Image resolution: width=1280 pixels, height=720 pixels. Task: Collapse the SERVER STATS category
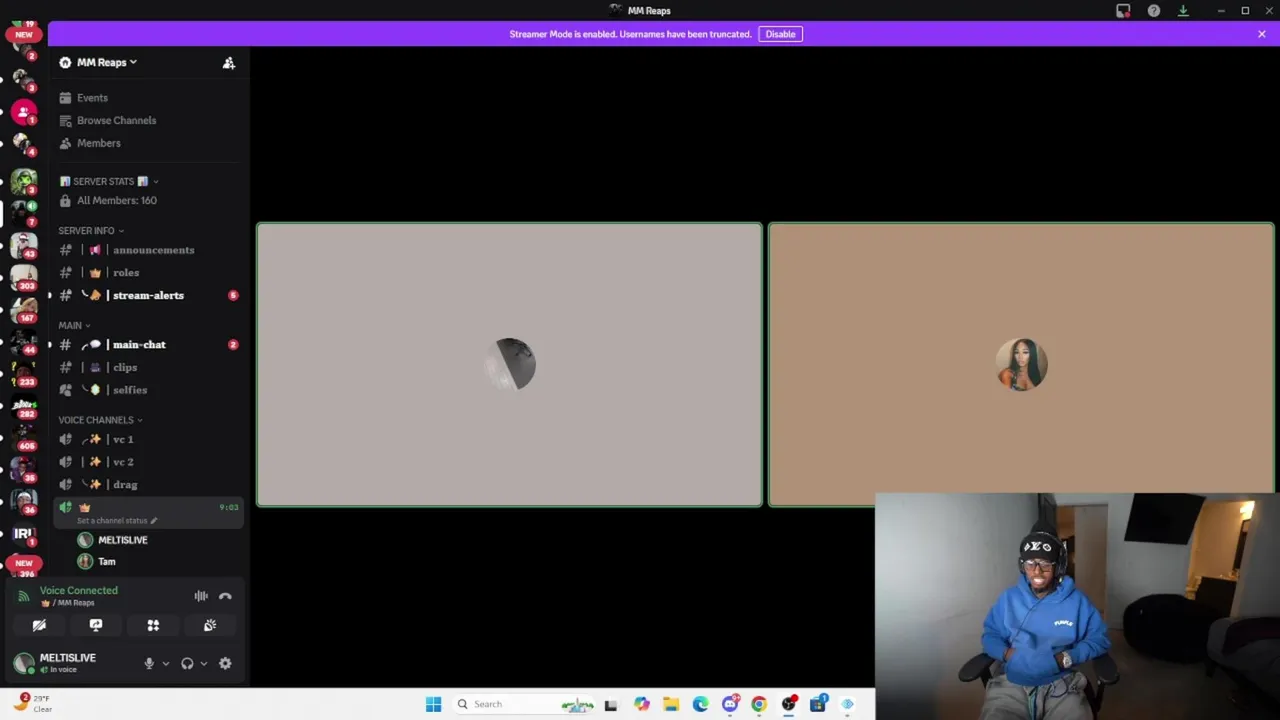pyautogui.click(x=109, y=181)
